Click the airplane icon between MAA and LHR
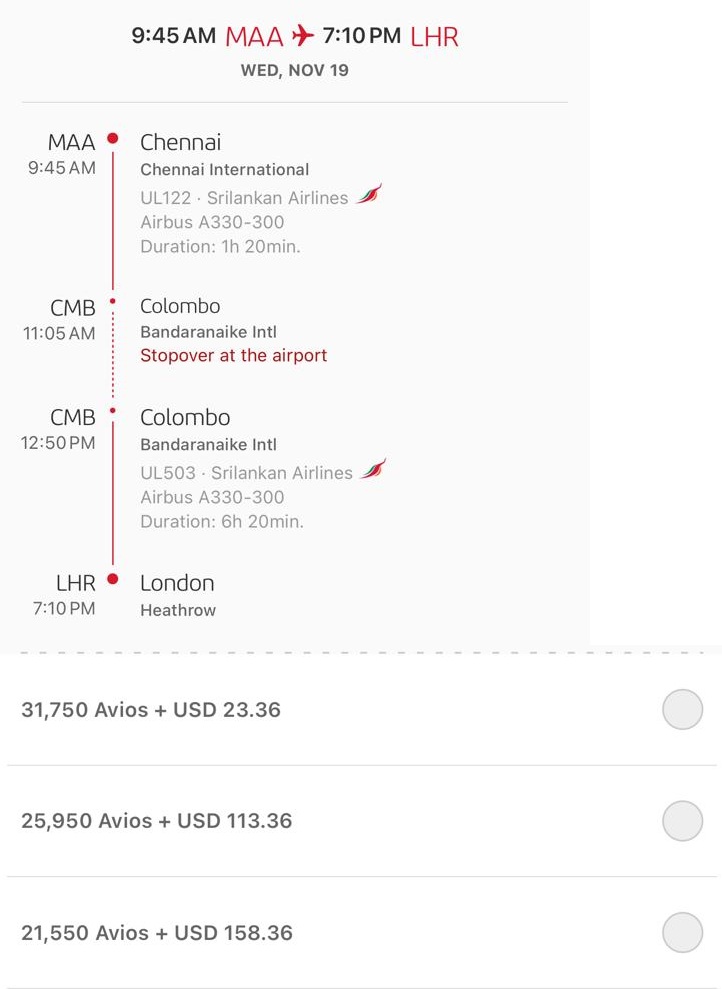This screenshot has height=989, width=722. point(302,37)
